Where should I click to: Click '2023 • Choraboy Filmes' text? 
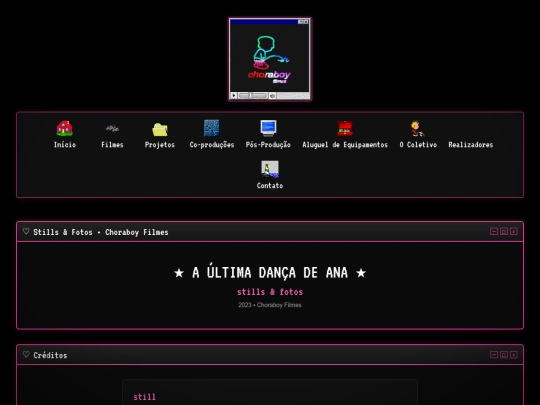point(270,305)
